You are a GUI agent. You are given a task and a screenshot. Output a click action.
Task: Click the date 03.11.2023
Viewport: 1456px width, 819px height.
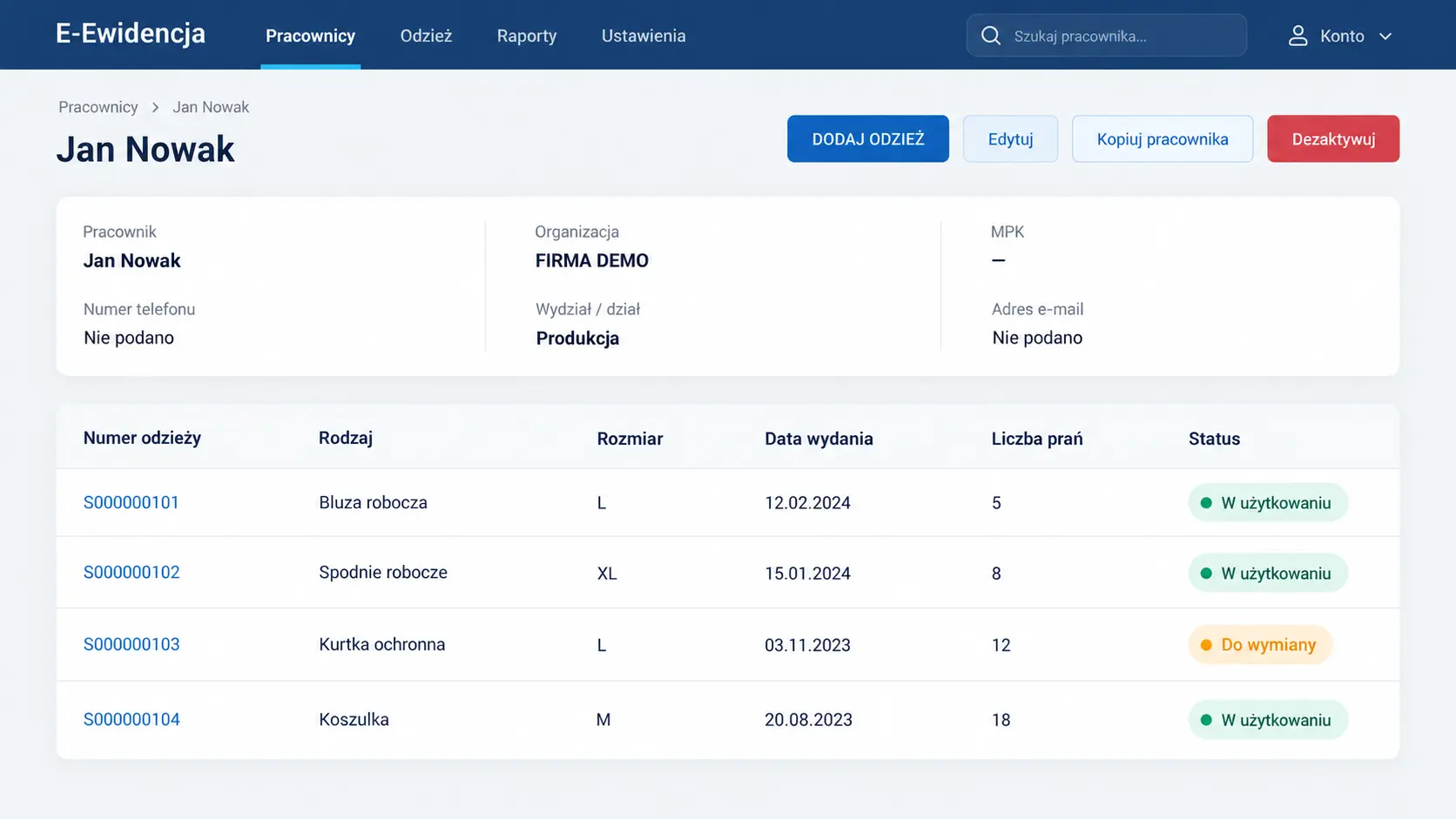pyautogui.click(x=807, y=645)
